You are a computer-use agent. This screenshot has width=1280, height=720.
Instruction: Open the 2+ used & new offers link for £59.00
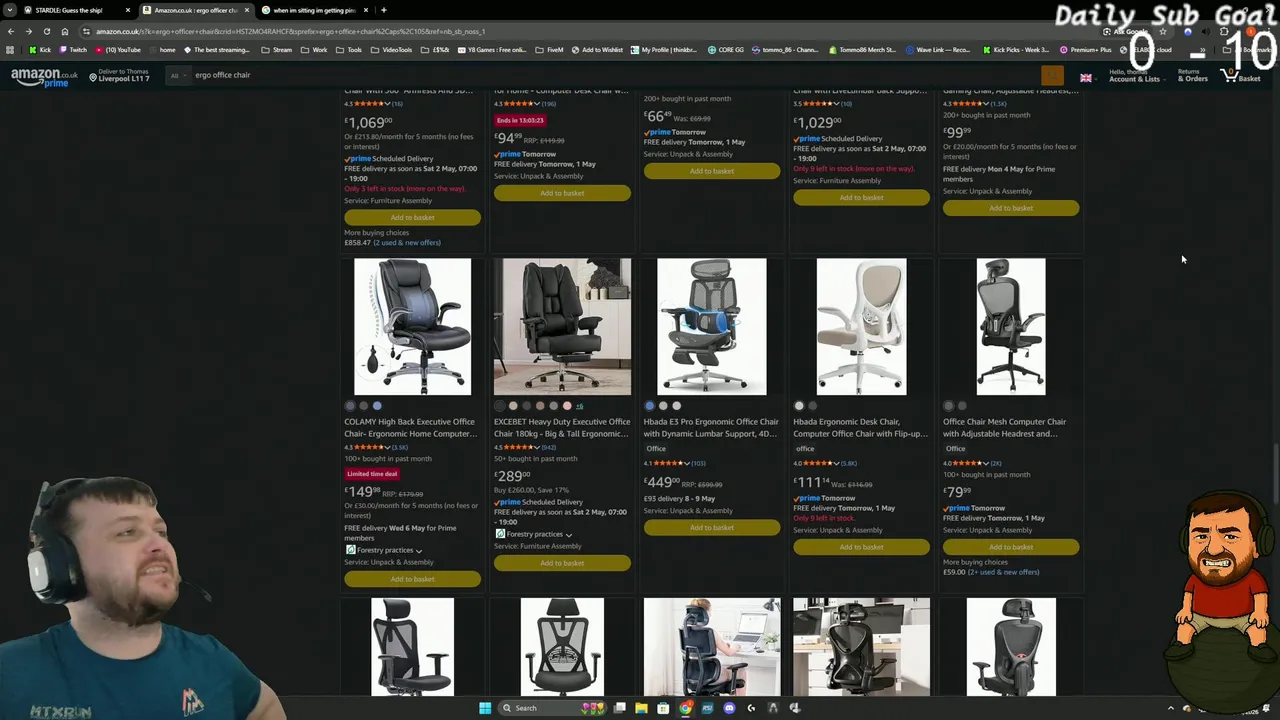(x=1003, y=572)
